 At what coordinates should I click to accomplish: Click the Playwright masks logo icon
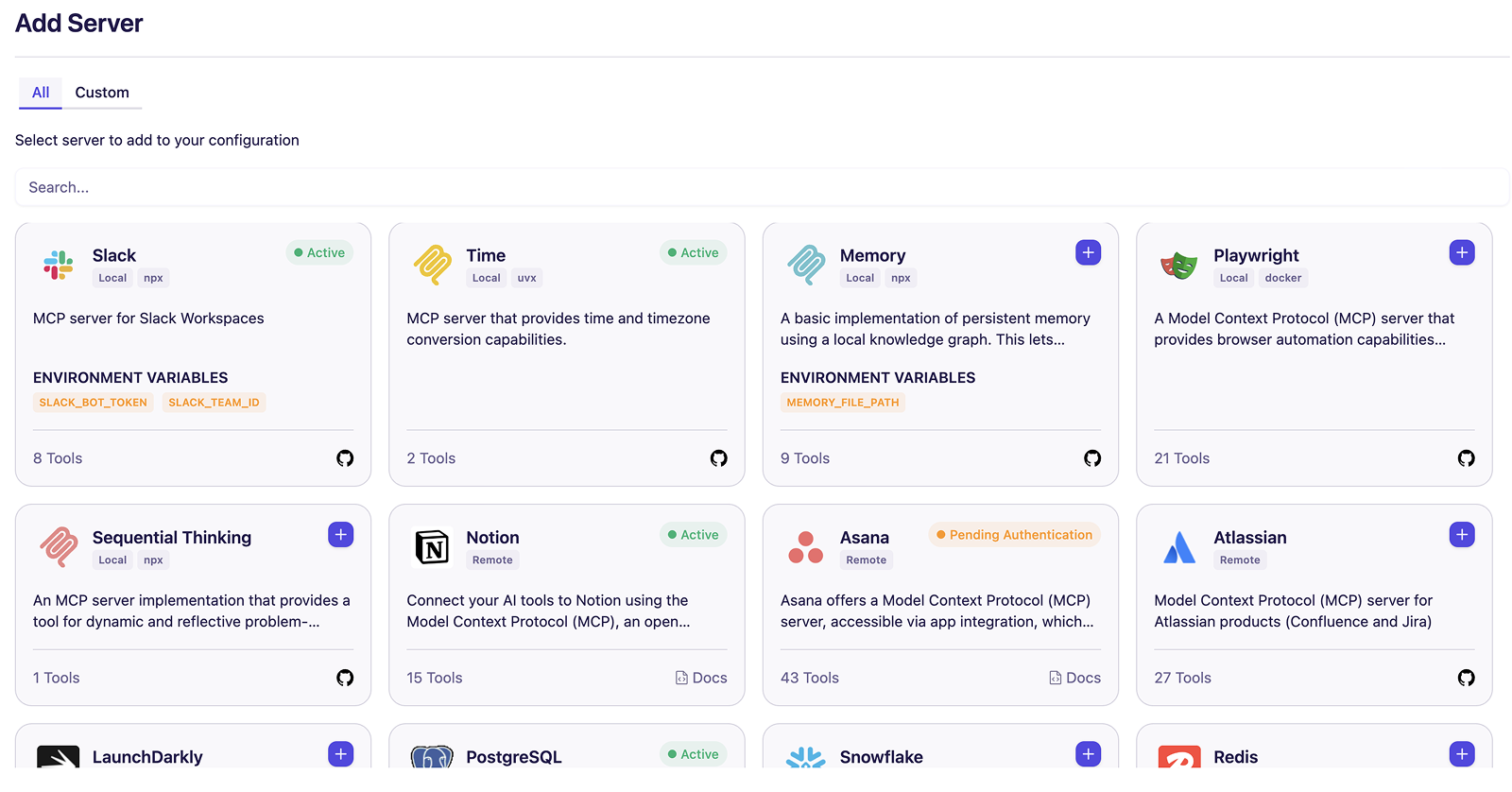click(1179, 266)
